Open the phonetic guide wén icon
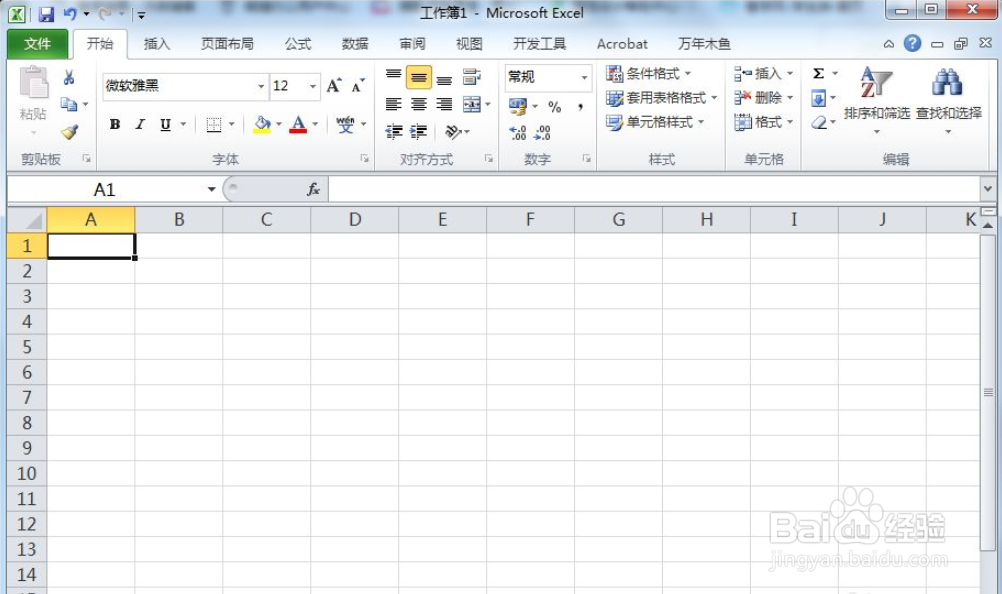 [x=345, y=124]
